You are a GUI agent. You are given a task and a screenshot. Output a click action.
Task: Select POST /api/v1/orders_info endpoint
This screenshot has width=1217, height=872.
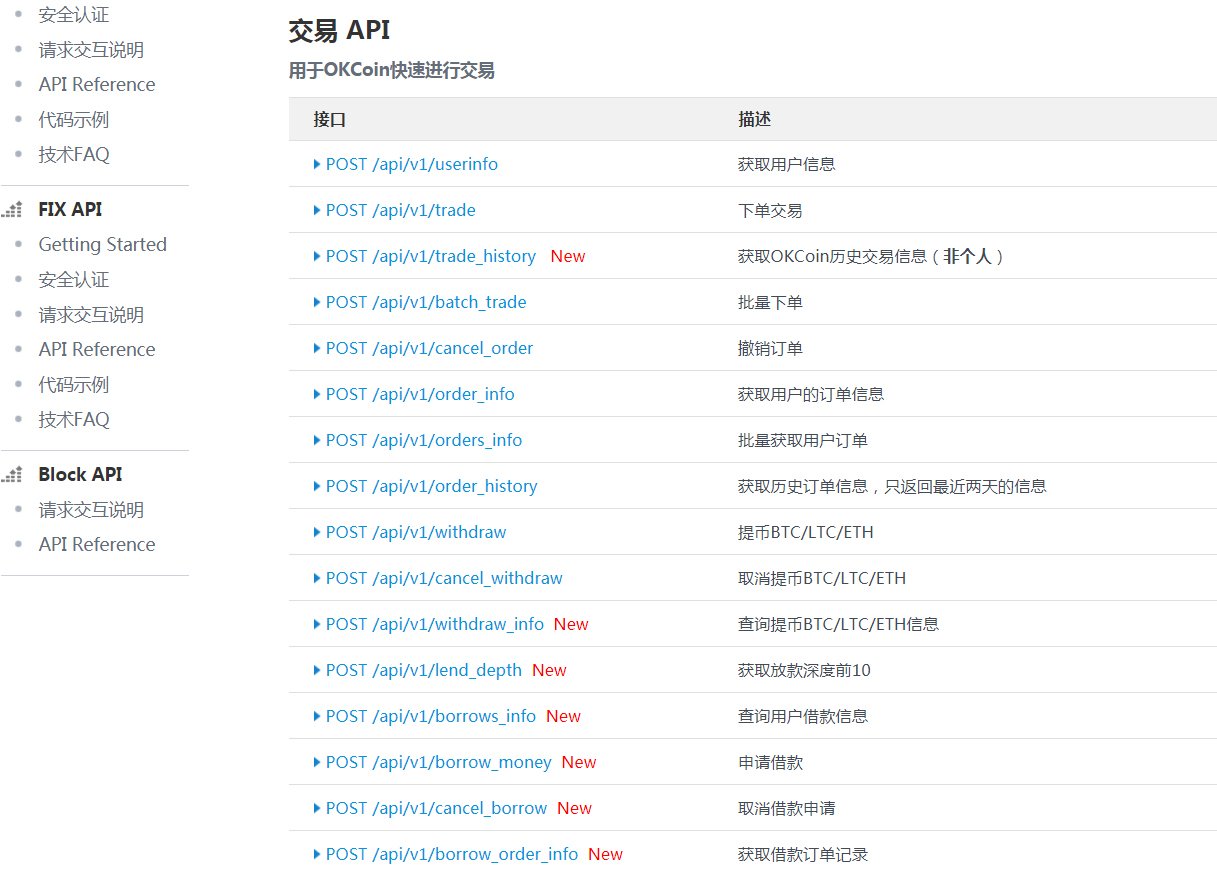423,440
